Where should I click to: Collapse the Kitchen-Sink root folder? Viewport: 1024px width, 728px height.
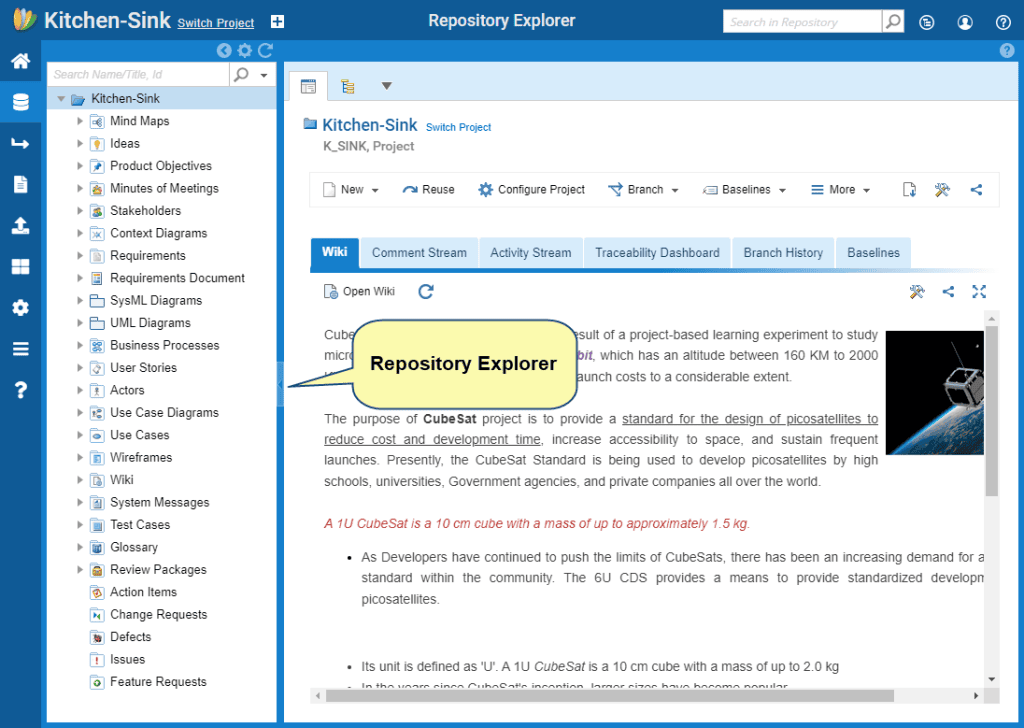pyautogui.click(x=62, y=99)
